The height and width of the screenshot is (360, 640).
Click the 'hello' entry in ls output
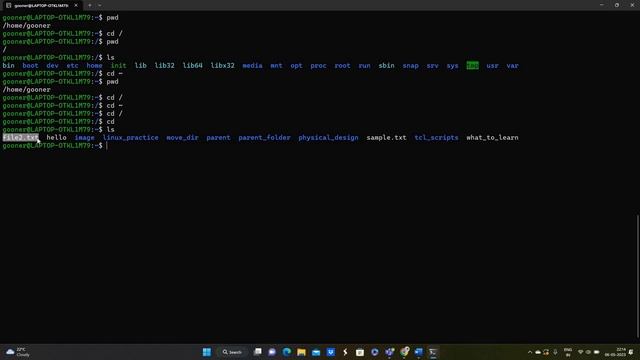tap(56, 138)
